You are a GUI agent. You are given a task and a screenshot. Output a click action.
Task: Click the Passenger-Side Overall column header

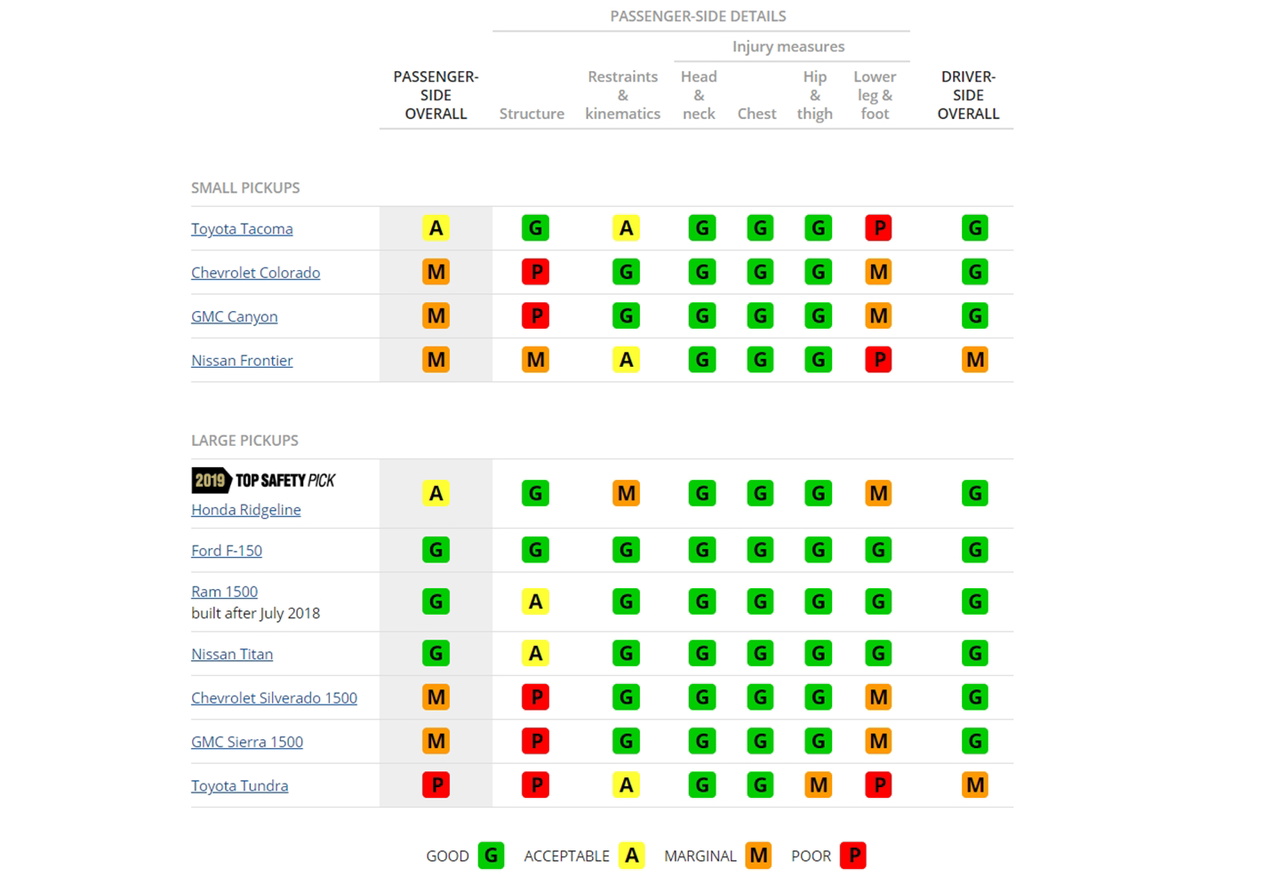pos(436,95)
